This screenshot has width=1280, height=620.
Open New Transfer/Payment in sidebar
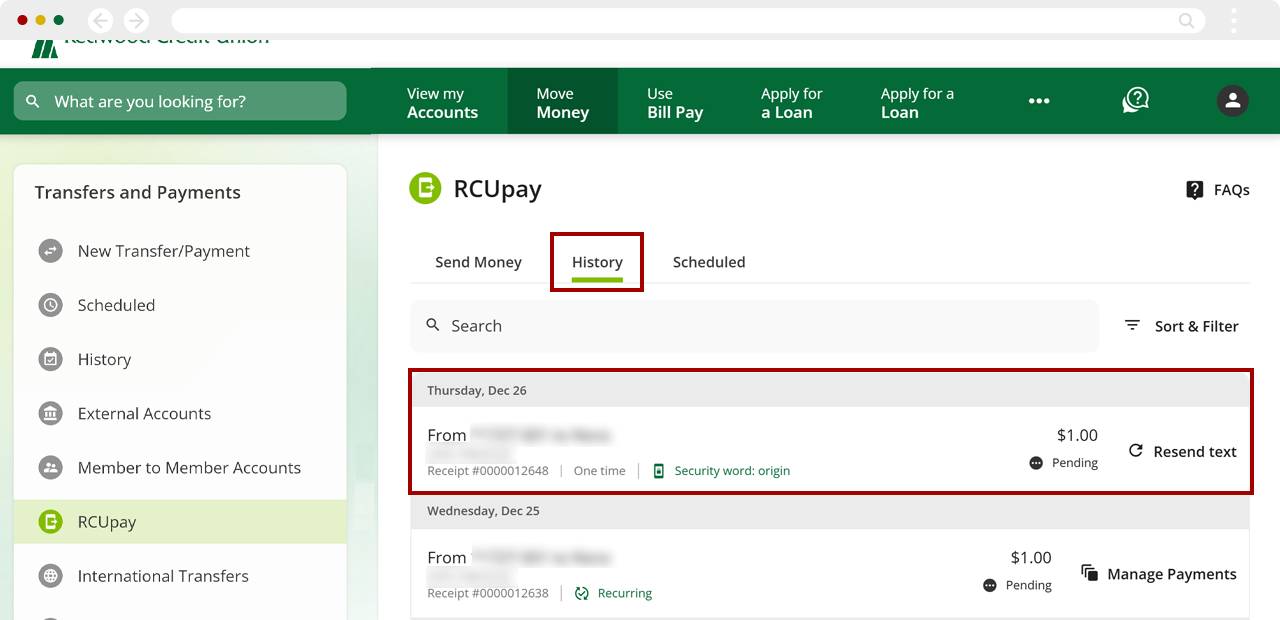tap(164, 251)
